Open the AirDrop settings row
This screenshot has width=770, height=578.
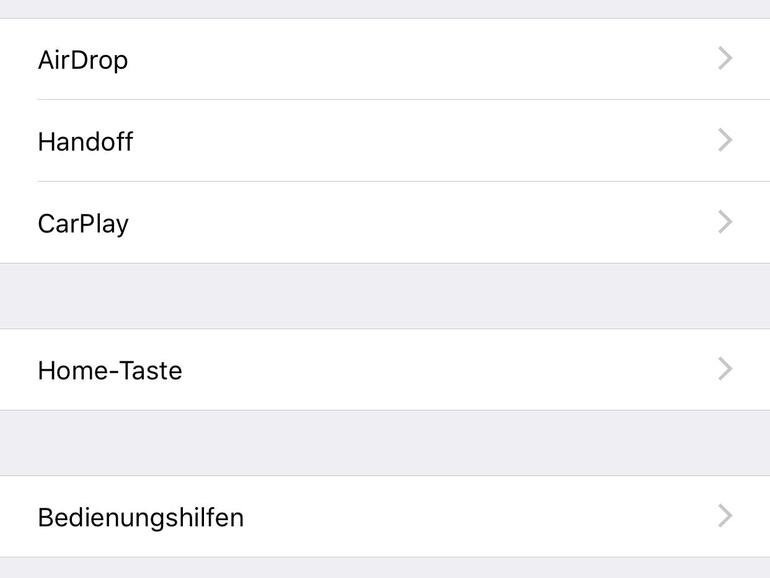click(x=385, y=59)
